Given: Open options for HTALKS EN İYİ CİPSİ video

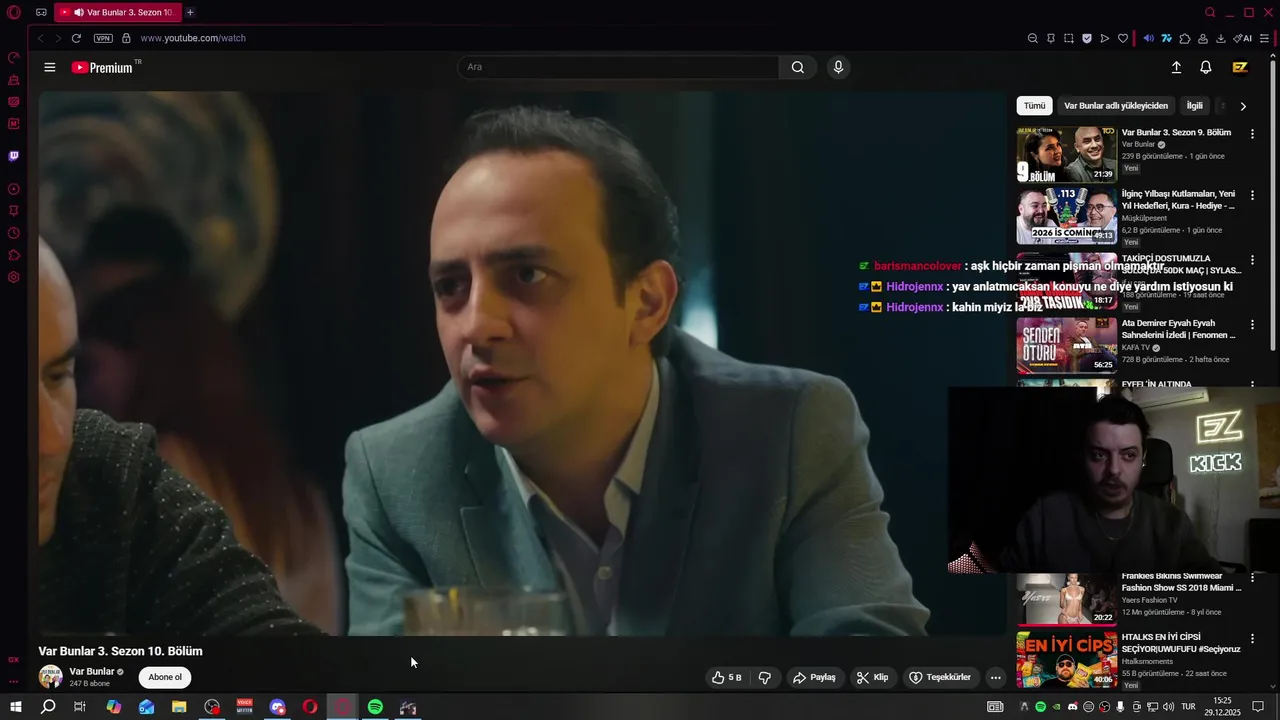Looking at the screenshot, I should [1252, 638].
